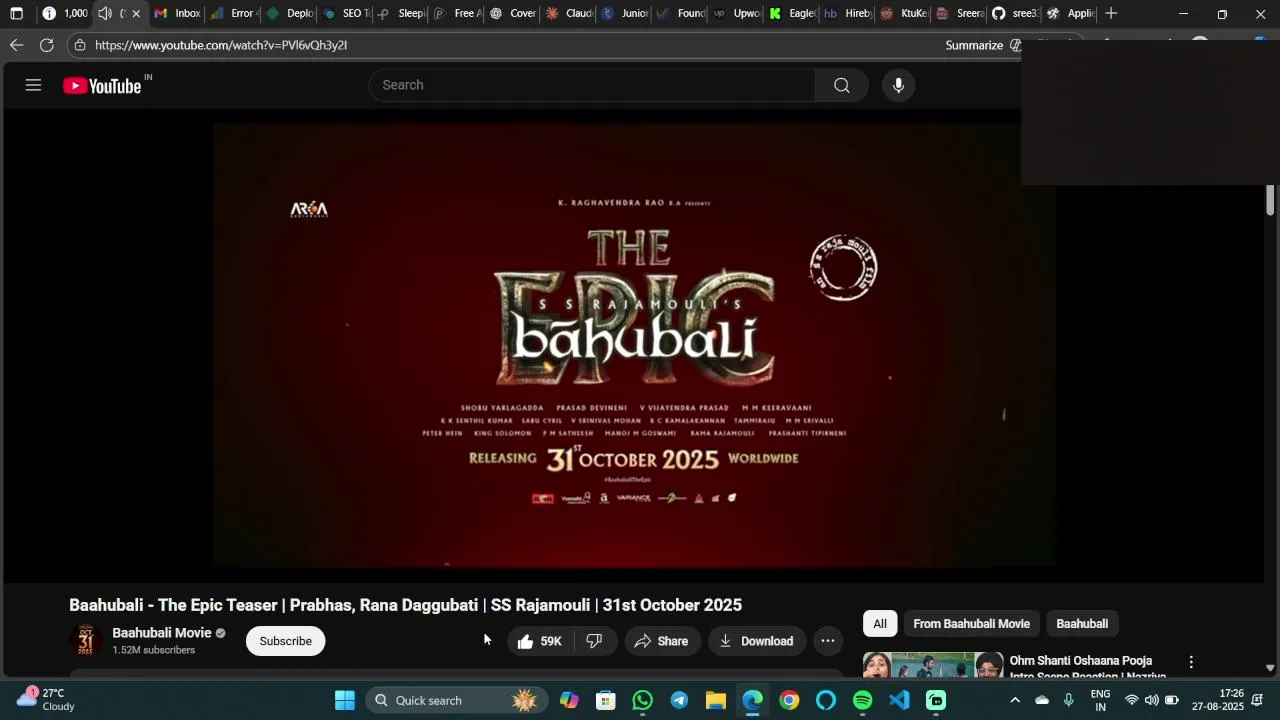Click microphone icon in system tray
The height and width of the screenshot is (720, 1280).
coord(1068,700)
